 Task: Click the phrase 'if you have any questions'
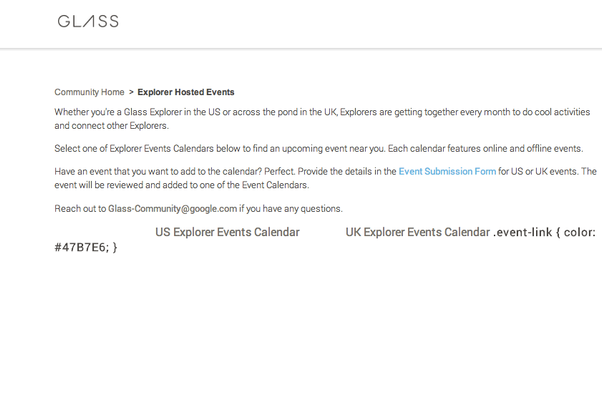tap(291, 208)
